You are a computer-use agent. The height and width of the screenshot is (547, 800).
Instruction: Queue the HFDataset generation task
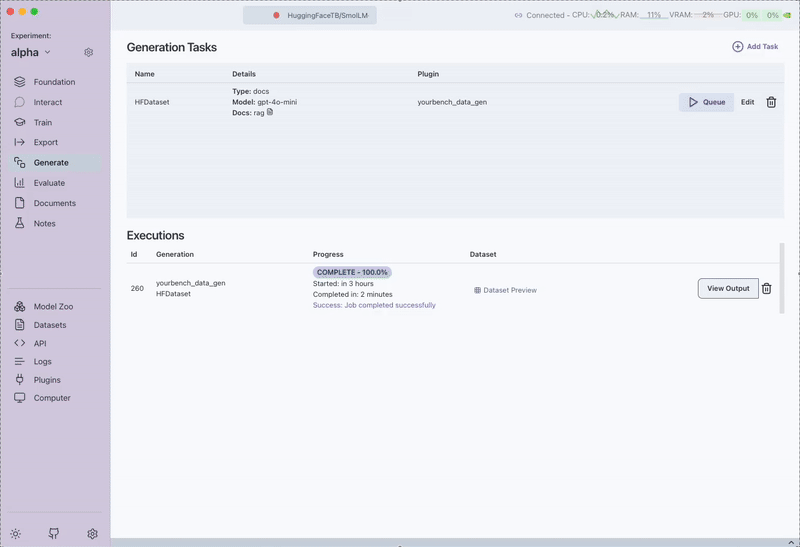click(x=706, y=102)
